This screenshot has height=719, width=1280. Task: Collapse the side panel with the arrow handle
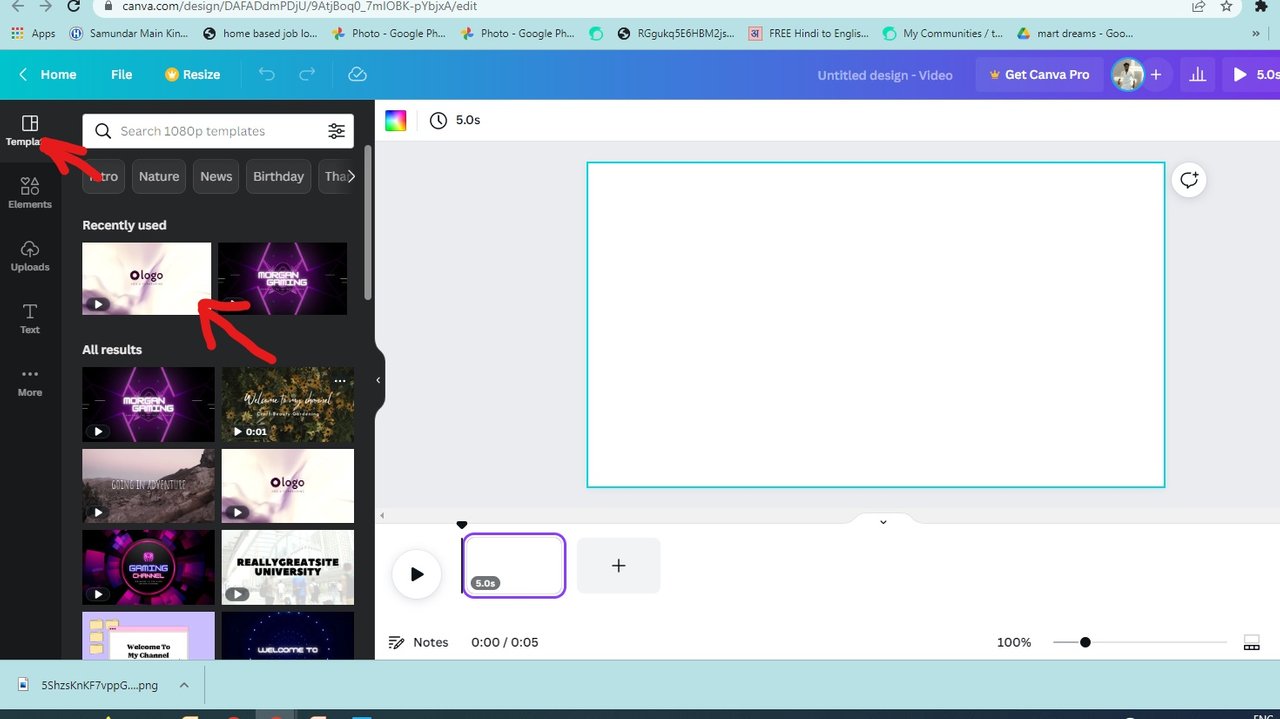click(378, 380)
